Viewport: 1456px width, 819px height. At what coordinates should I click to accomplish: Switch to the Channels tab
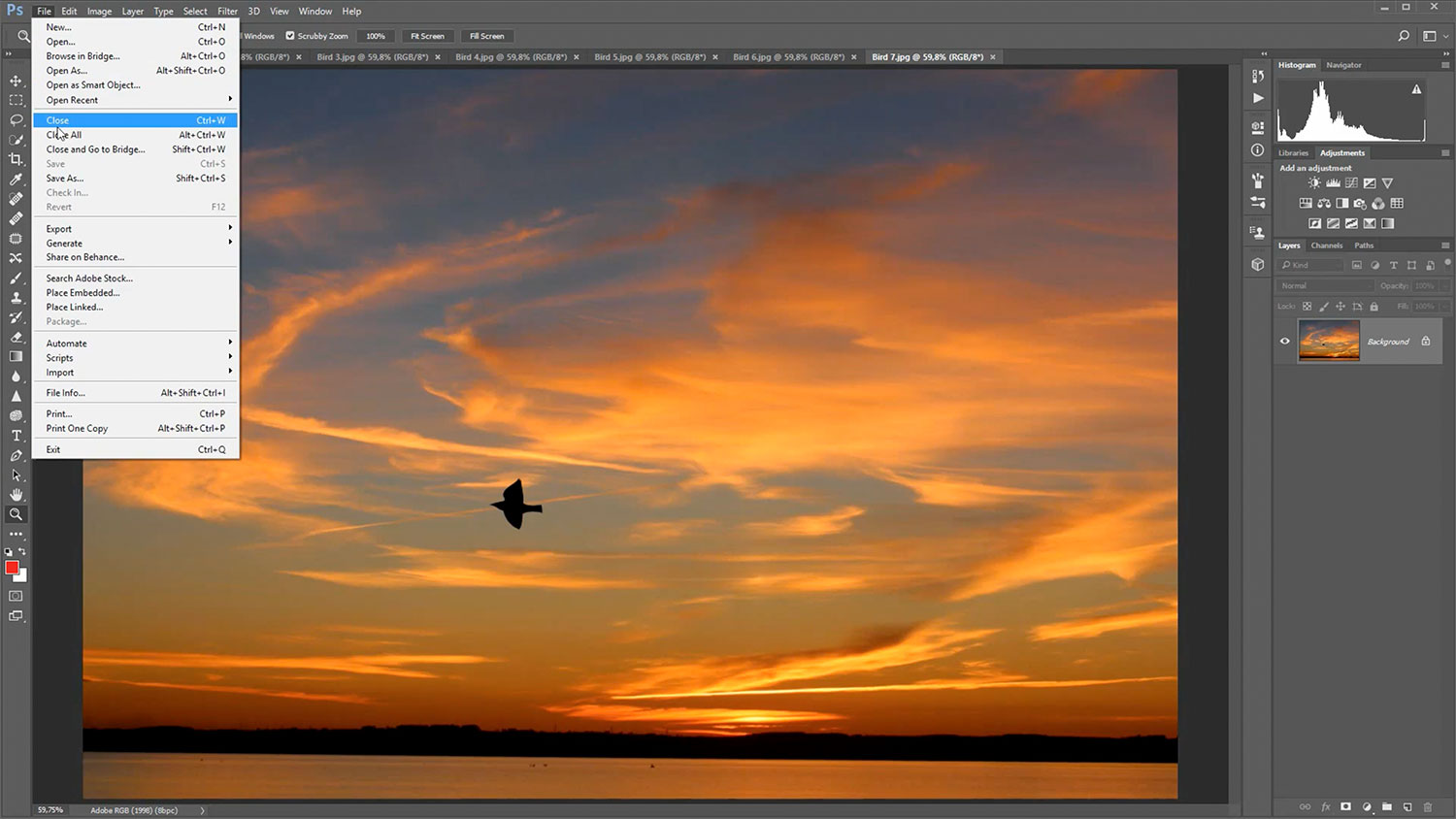click(x=1326, y=246)
